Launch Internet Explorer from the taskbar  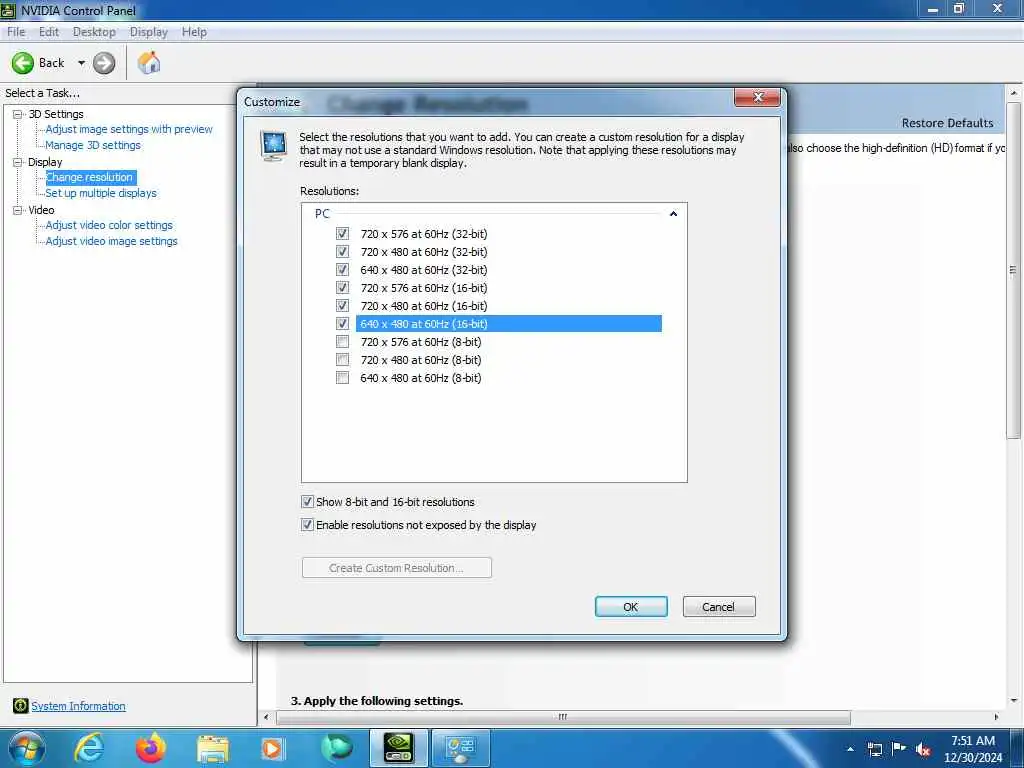88,748
